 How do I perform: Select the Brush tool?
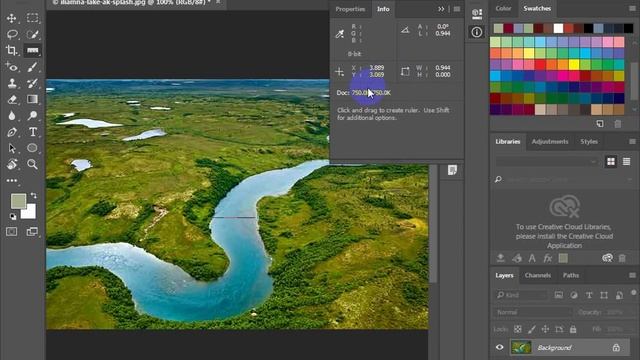tap(32, 67)
